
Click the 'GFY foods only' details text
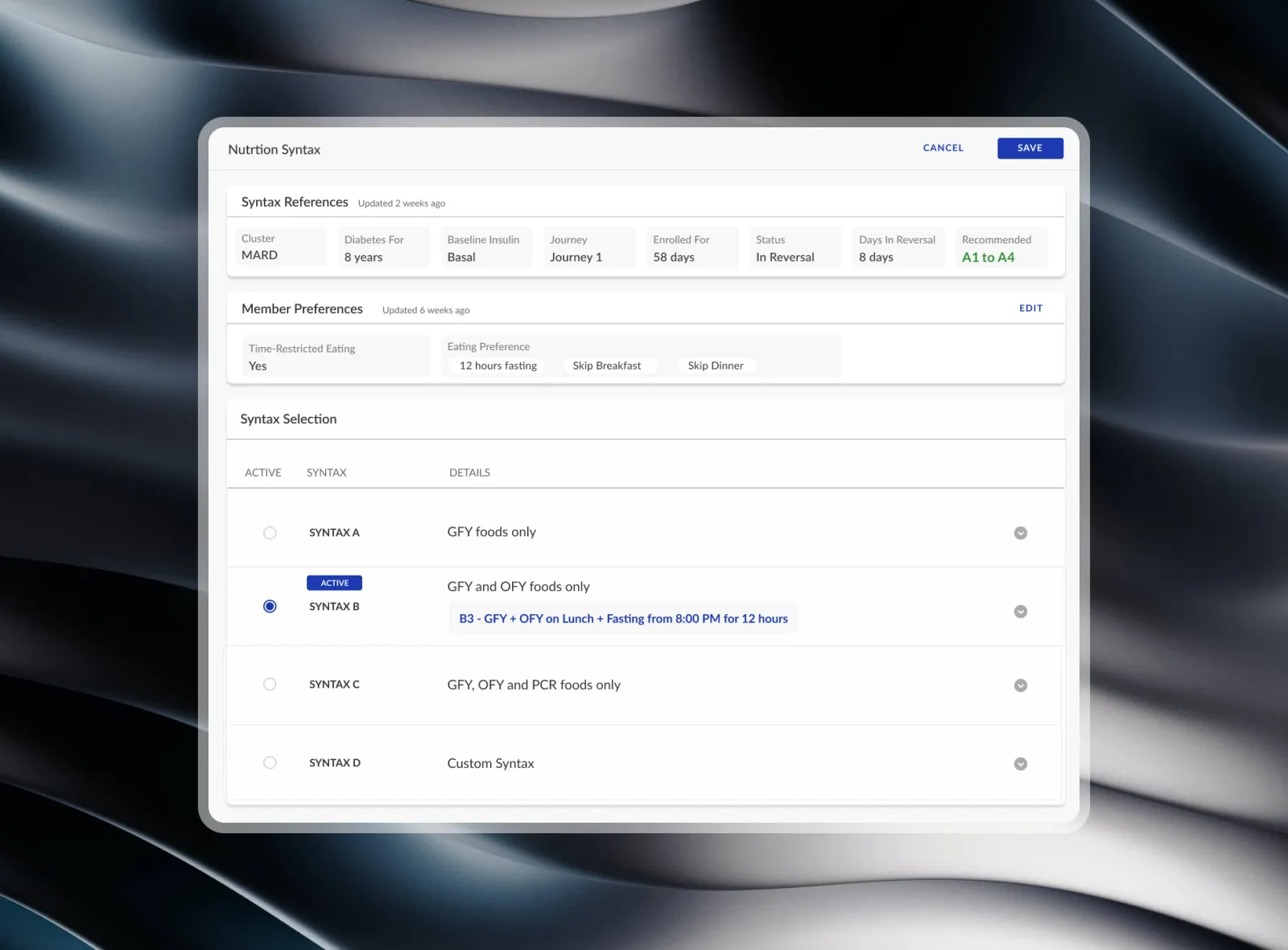pos(492,532)
